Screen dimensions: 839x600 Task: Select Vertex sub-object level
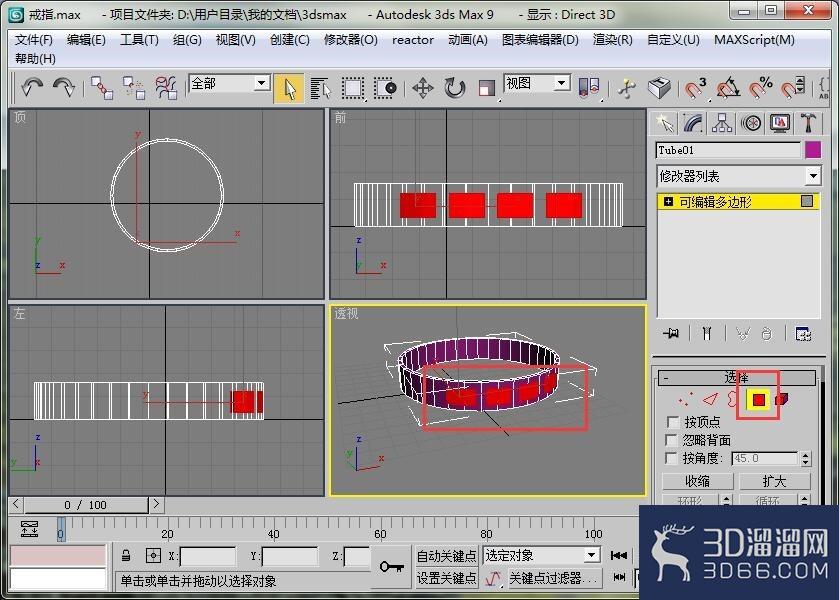tap(684, 399)
